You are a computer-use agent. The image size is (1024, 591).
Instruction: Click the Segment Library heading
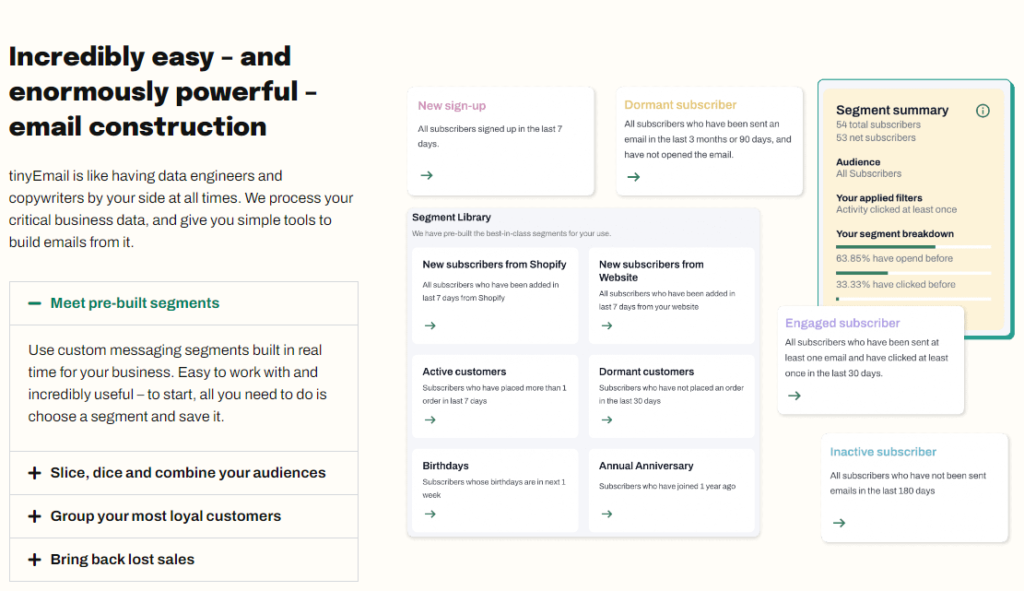click(x=451, y=217)
